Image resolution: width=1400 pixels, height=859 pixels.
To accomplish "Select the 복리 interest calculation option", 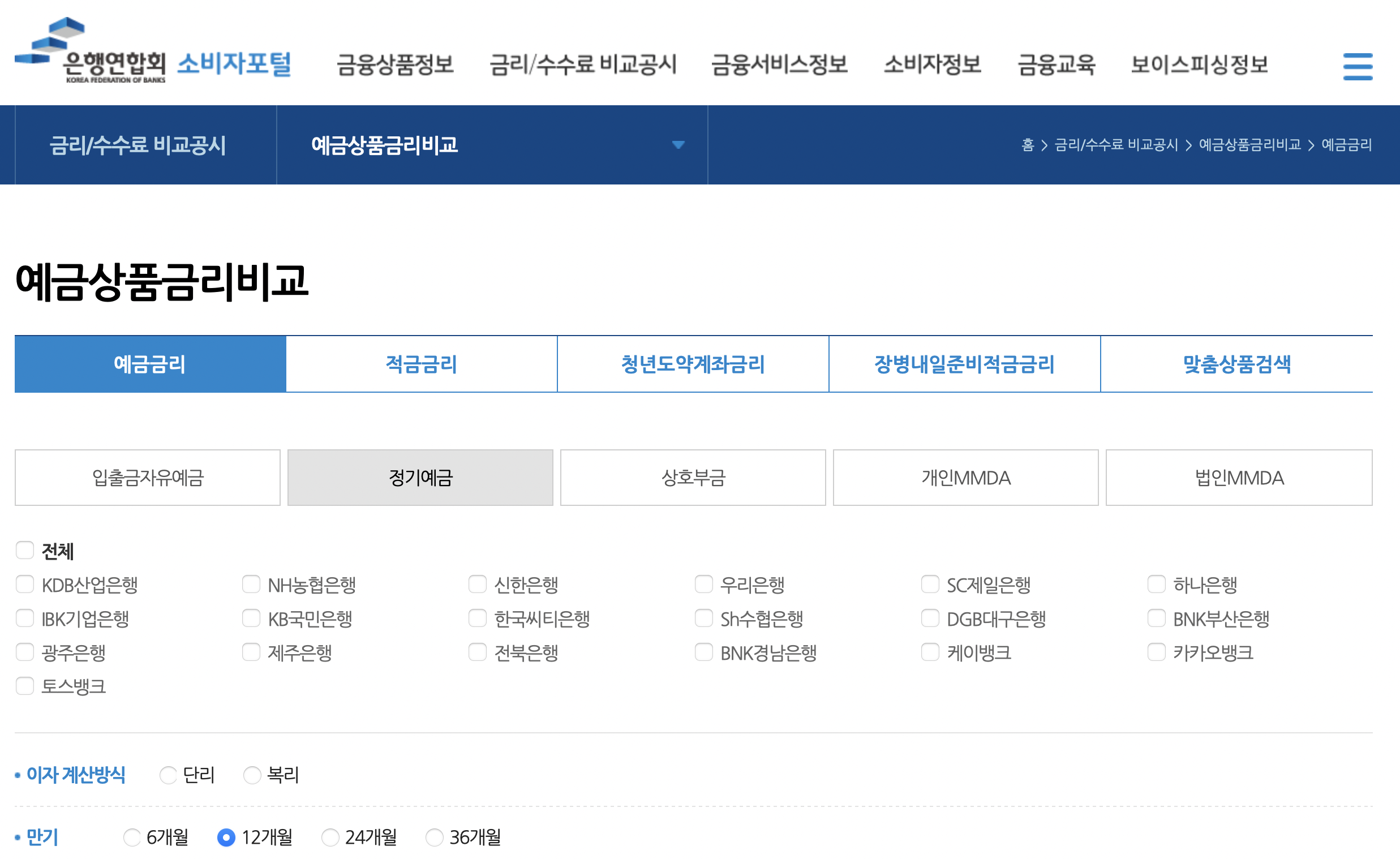I will (x=252, y=775).
